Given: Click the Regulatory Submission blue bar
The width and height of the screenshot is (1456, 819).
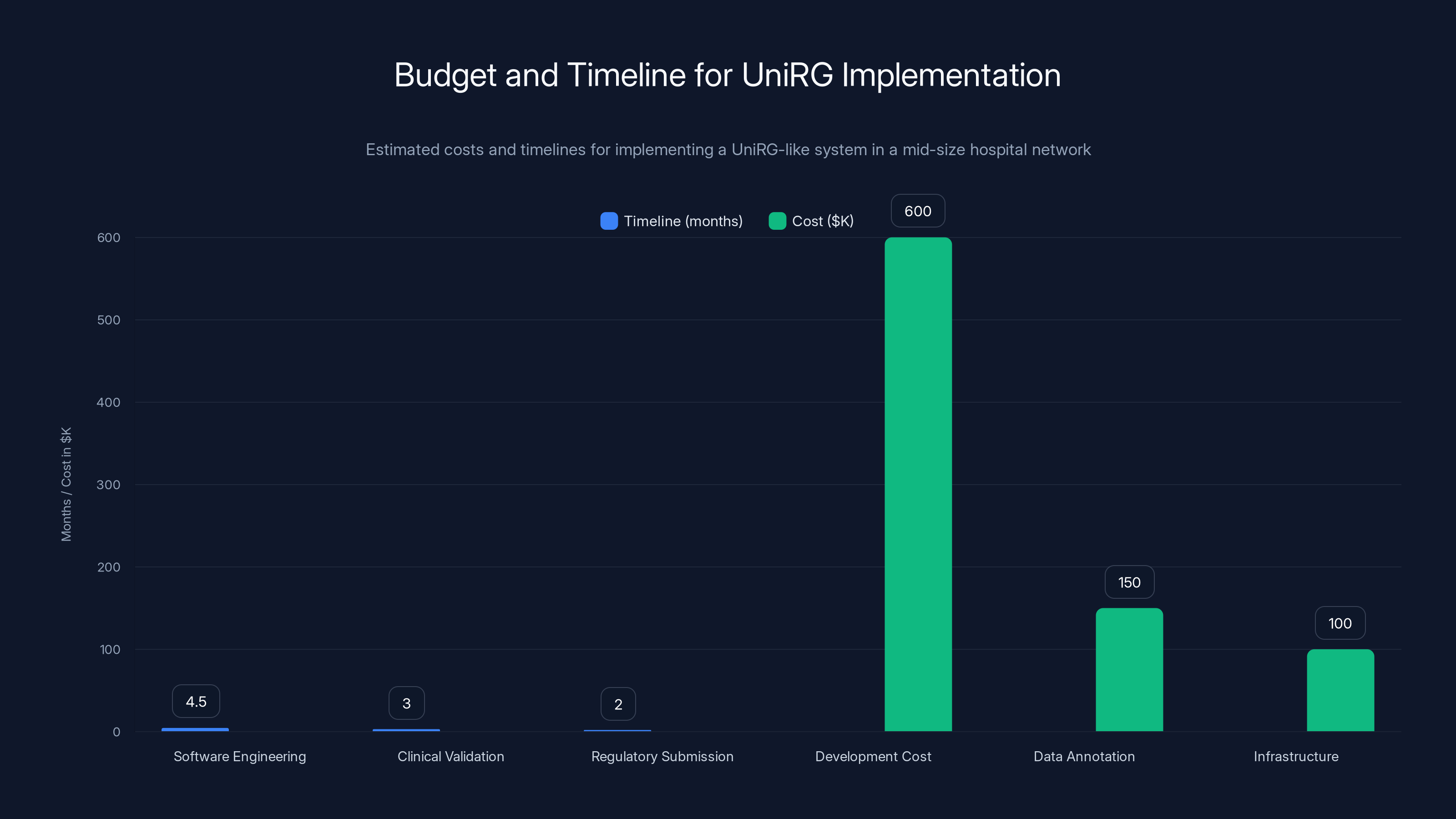Looking at the screenshot, I should pyautogui.click(x=617, y=730).
